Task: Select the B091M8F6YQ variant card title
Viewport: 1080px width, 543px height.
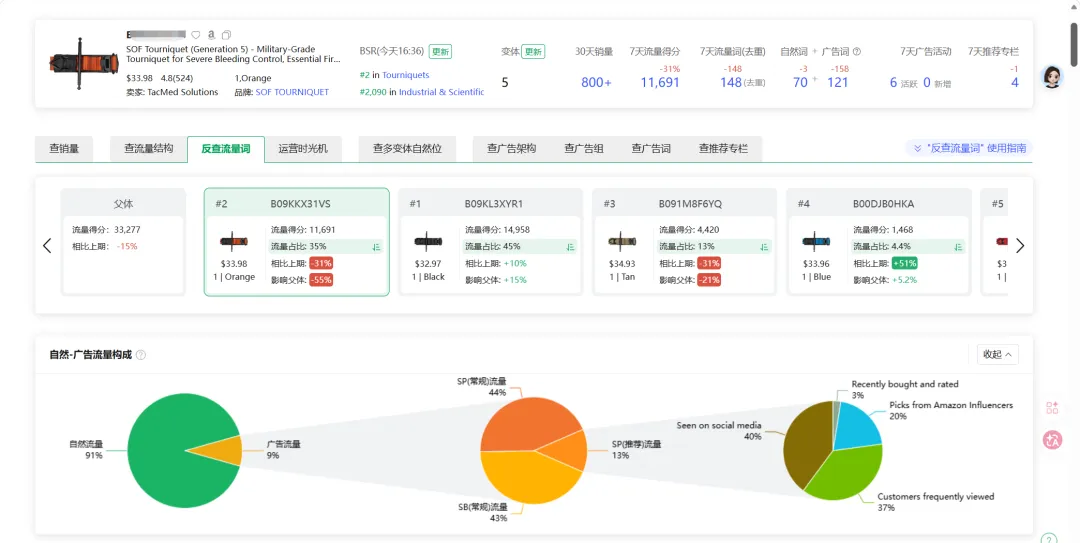Action: coord(689,204)
